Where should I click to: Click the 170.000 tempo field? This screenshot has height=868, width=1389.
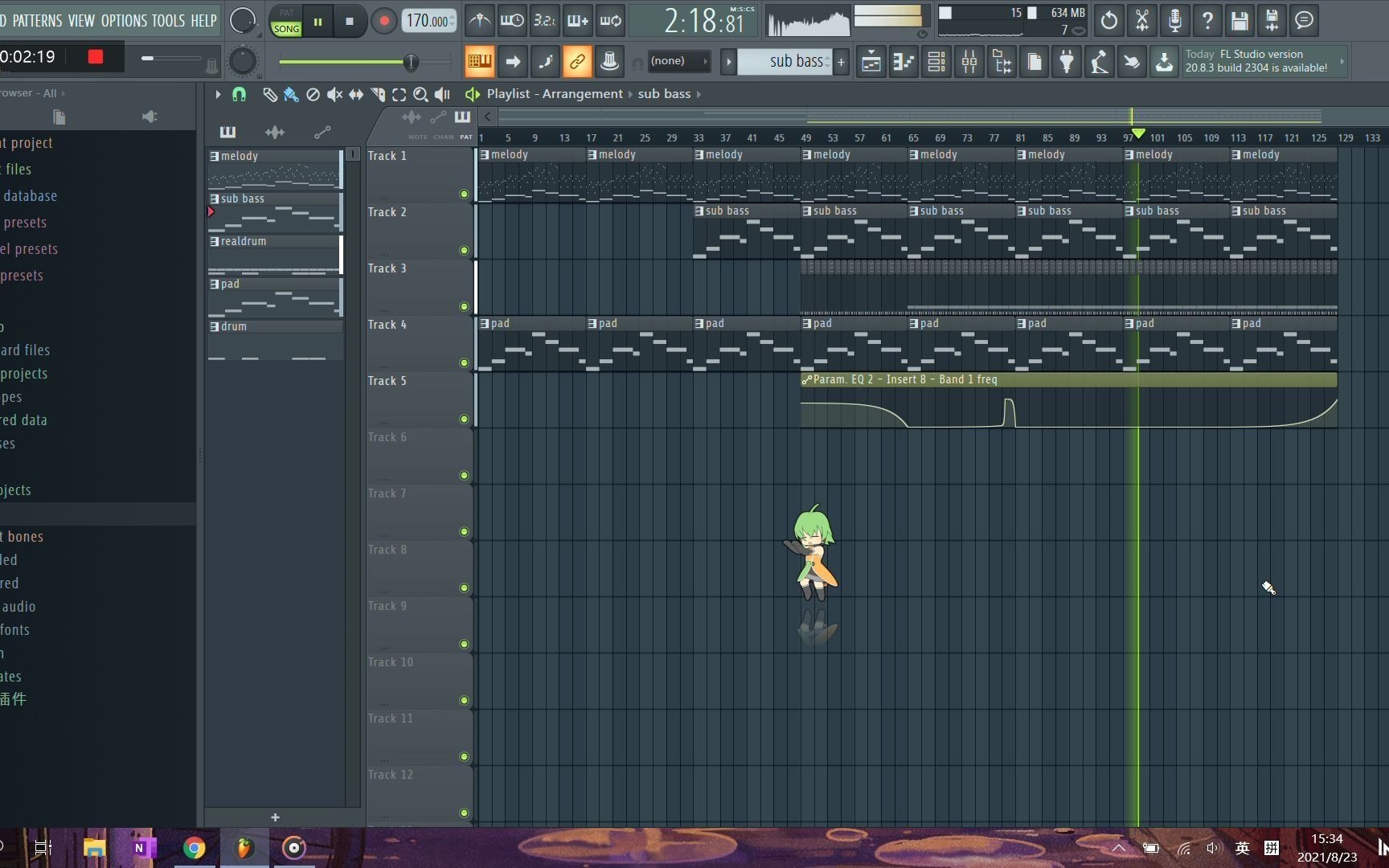(429, 21)
